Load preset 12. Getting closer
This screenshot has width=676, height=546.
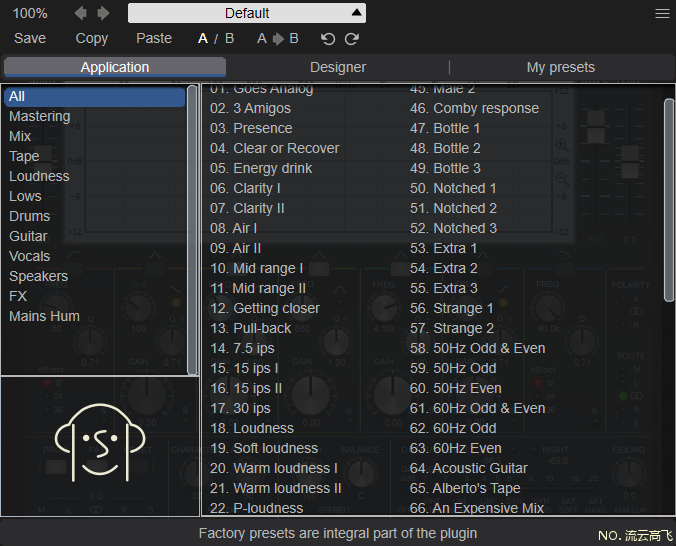tap(265, 308)
